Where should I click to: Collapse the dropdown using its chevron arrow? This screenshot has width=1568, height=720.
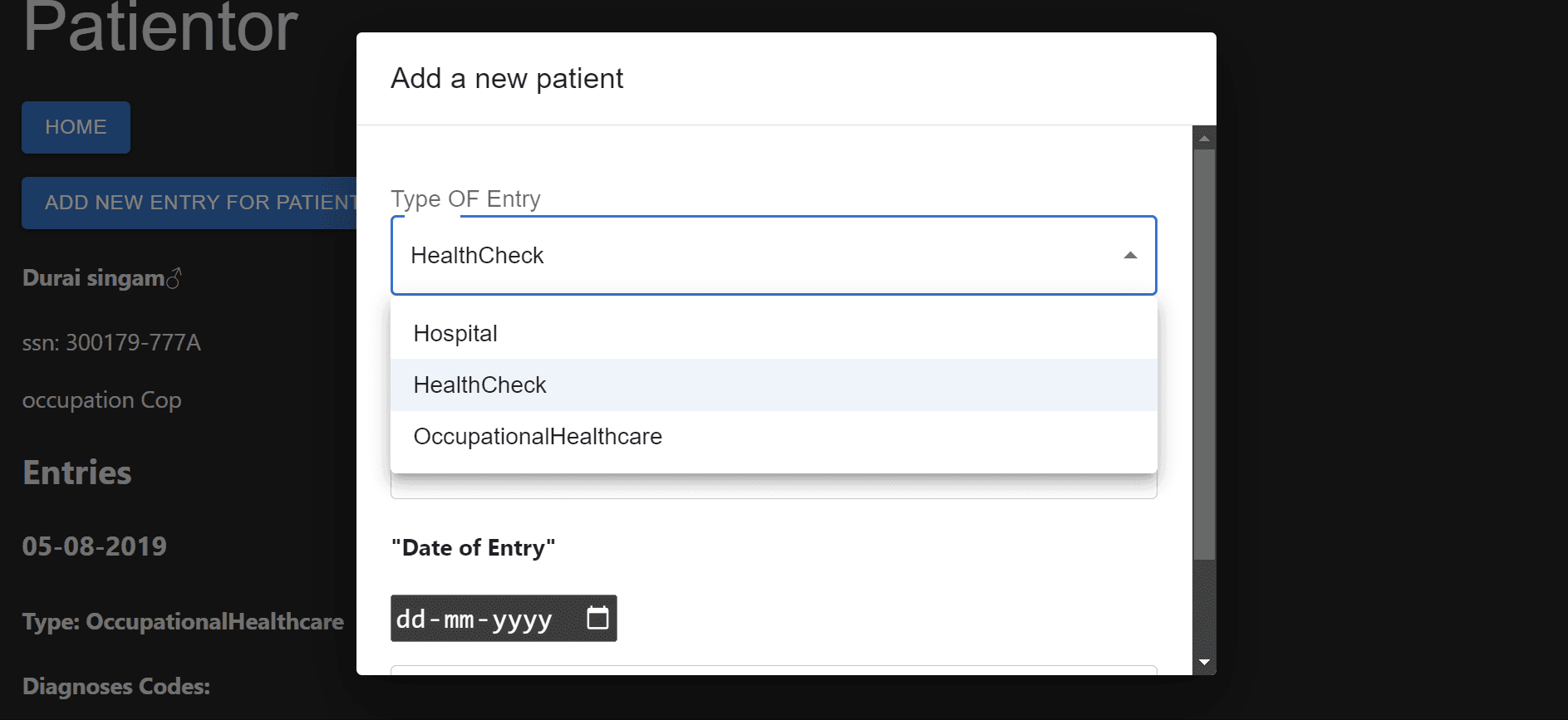tap(1130, 256)
